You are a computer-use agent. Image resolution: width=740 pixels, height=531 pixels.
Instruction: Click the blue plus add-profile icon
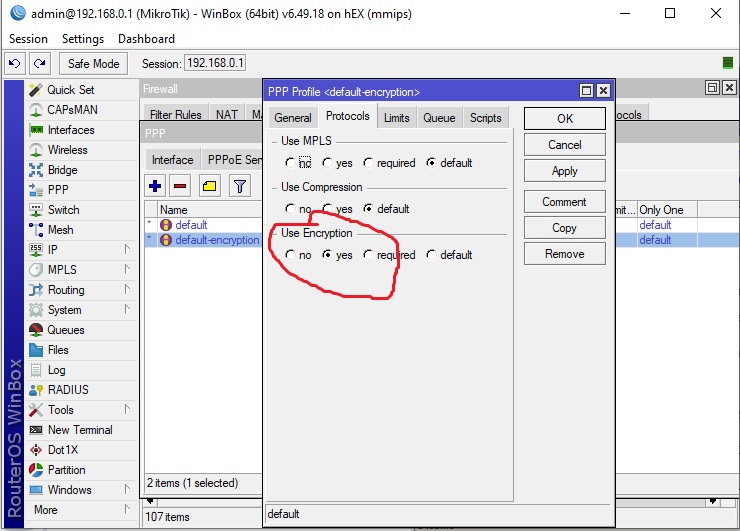(x=155, y=186)
